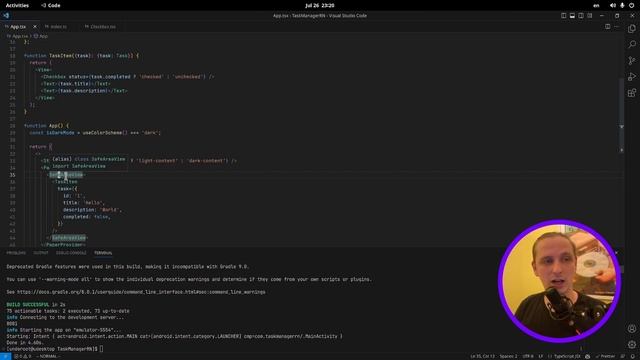Go to line via Ln 35 Col indicator
Screen dimensions: 640x360
click(x=482, y=356)
